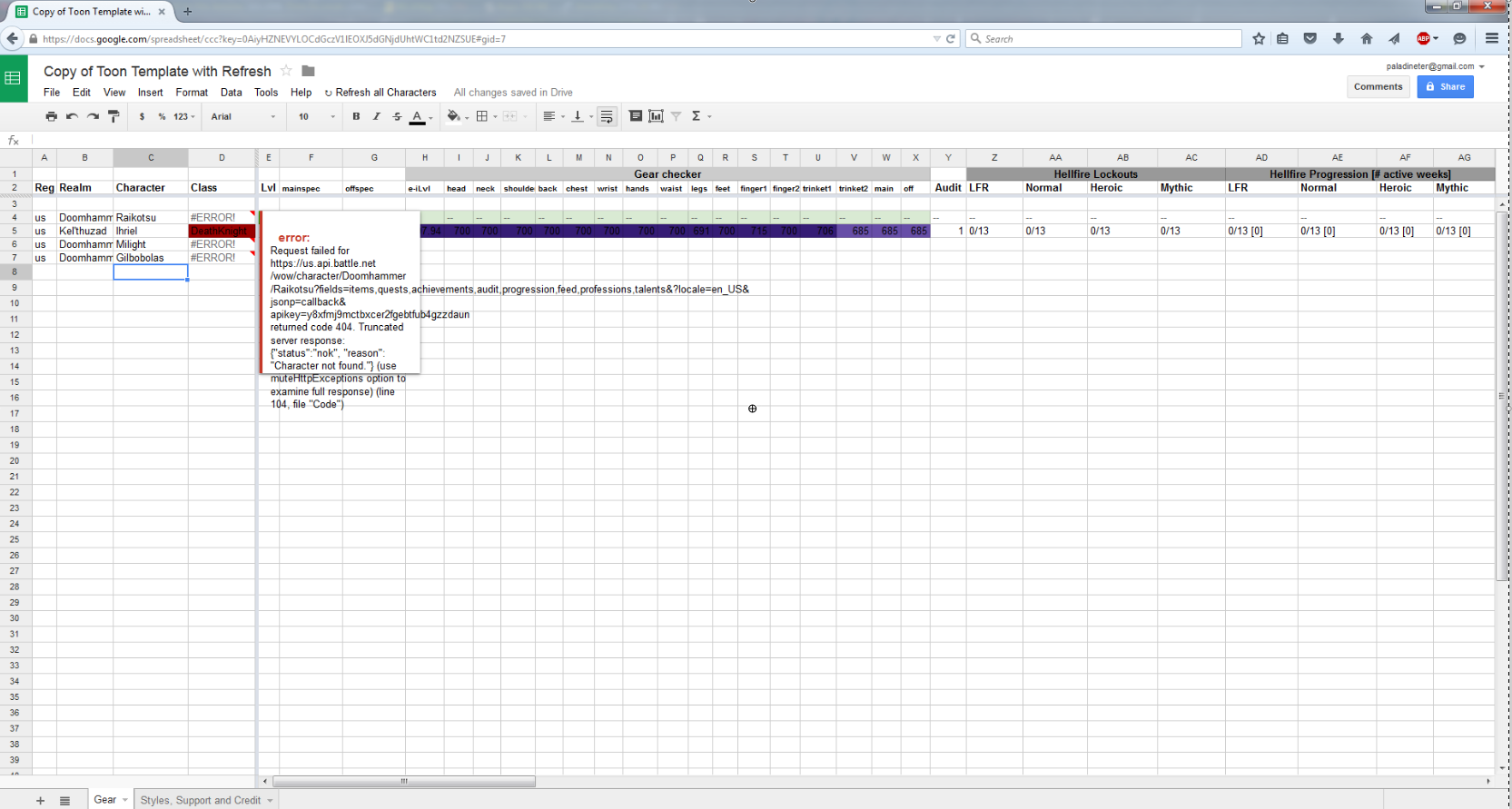Star the spreadsheet document

[286, 71]
